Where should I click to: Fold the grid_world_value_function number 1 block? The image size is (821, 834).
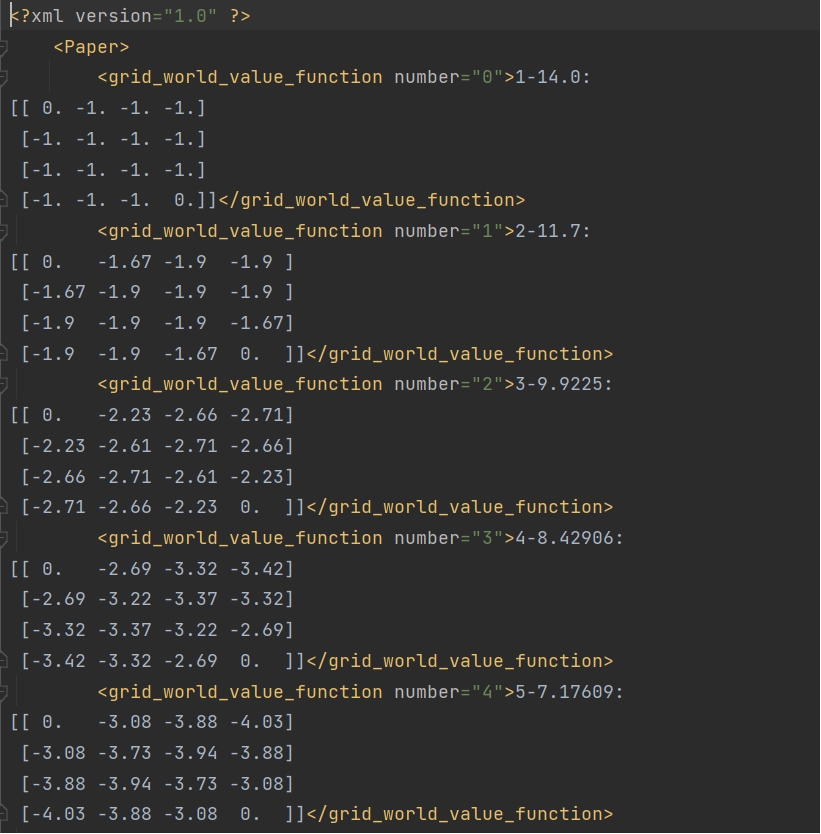4,231
